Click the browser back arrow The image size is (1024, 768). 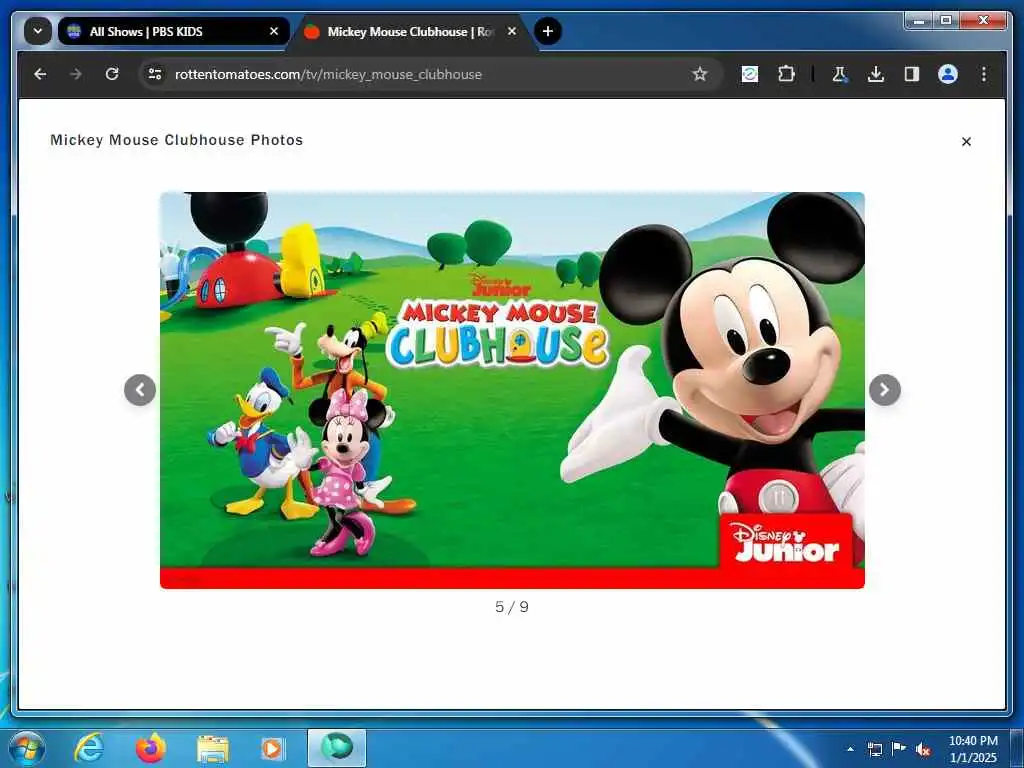click(40, 74)
